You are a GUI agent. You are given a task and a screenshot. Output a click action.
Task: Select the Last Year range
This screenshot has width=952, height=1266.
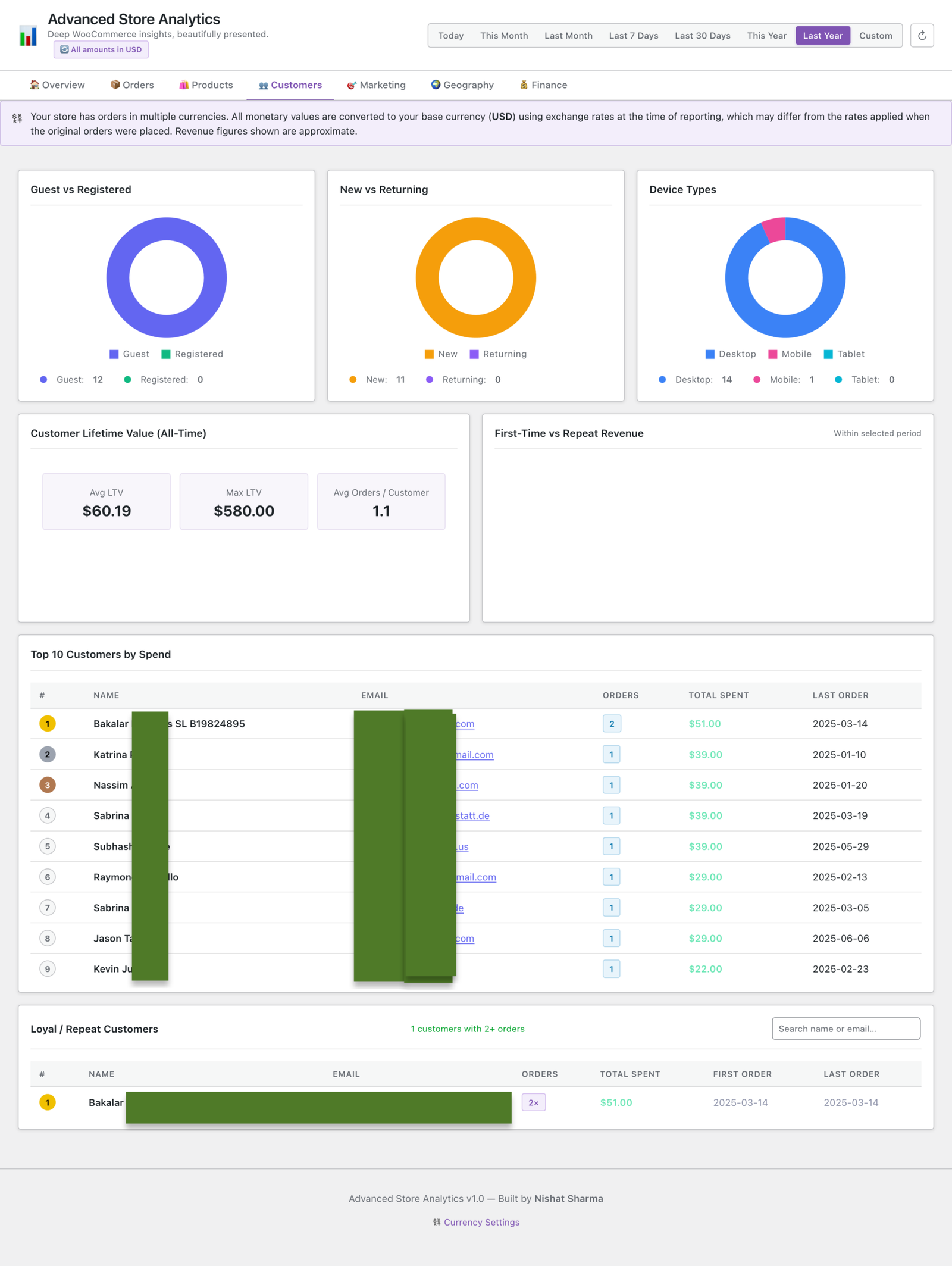click(x=823, y=36)
